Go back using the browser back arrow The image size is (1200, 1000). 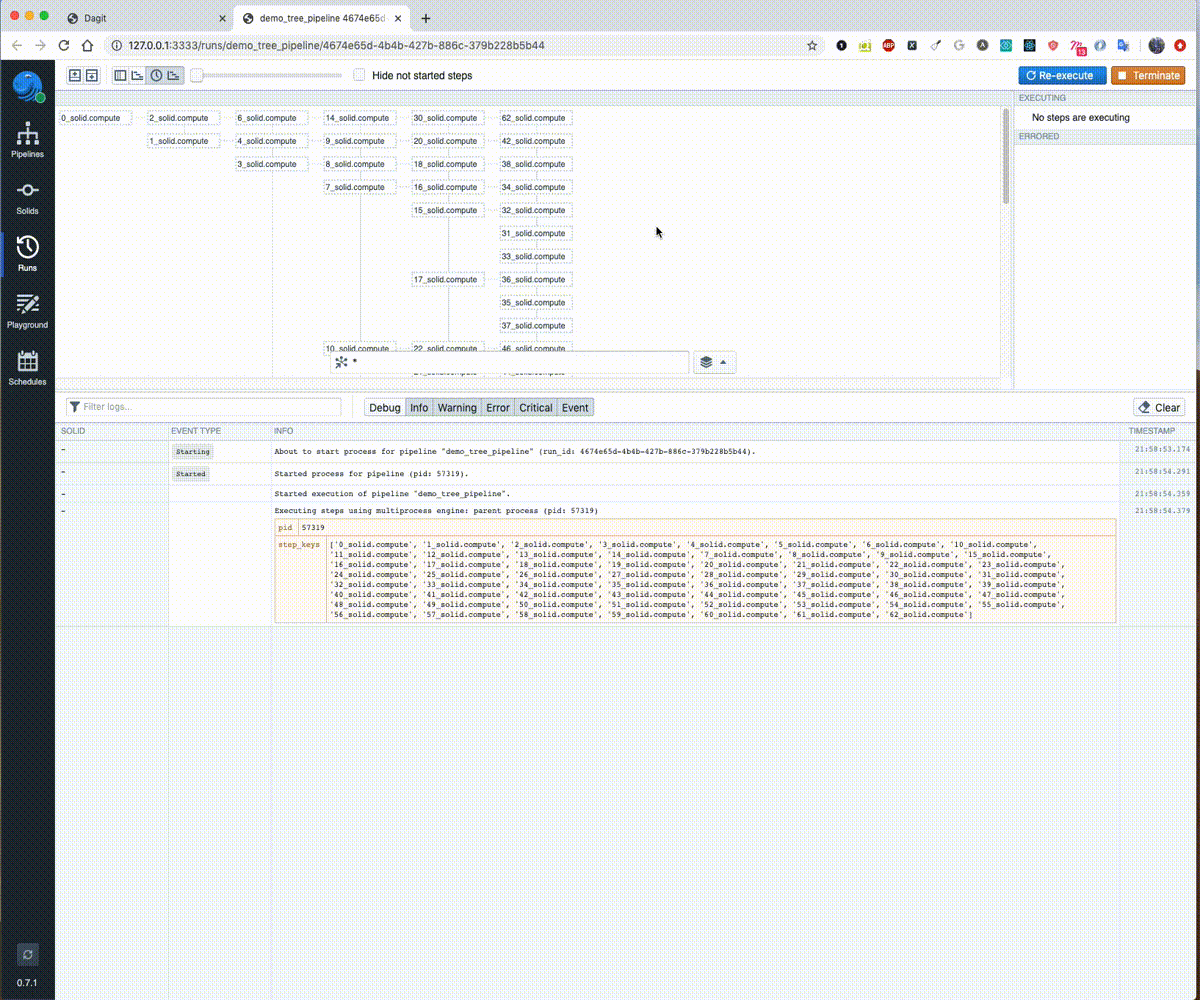[x=17, y=45]
